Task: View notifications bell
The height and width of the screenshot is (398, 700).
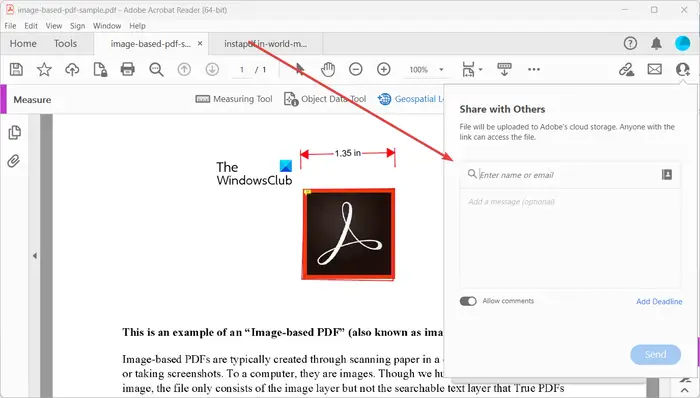Action: 656,43
